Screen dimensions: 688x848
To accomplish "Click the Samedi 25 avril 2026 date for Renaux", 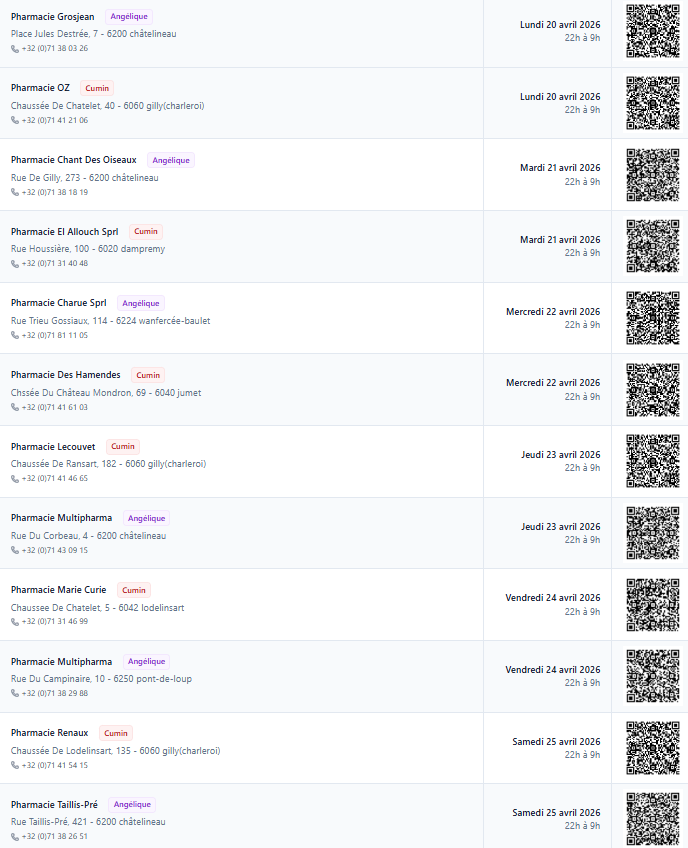I will pyautogui.click(x=556, y=741).
